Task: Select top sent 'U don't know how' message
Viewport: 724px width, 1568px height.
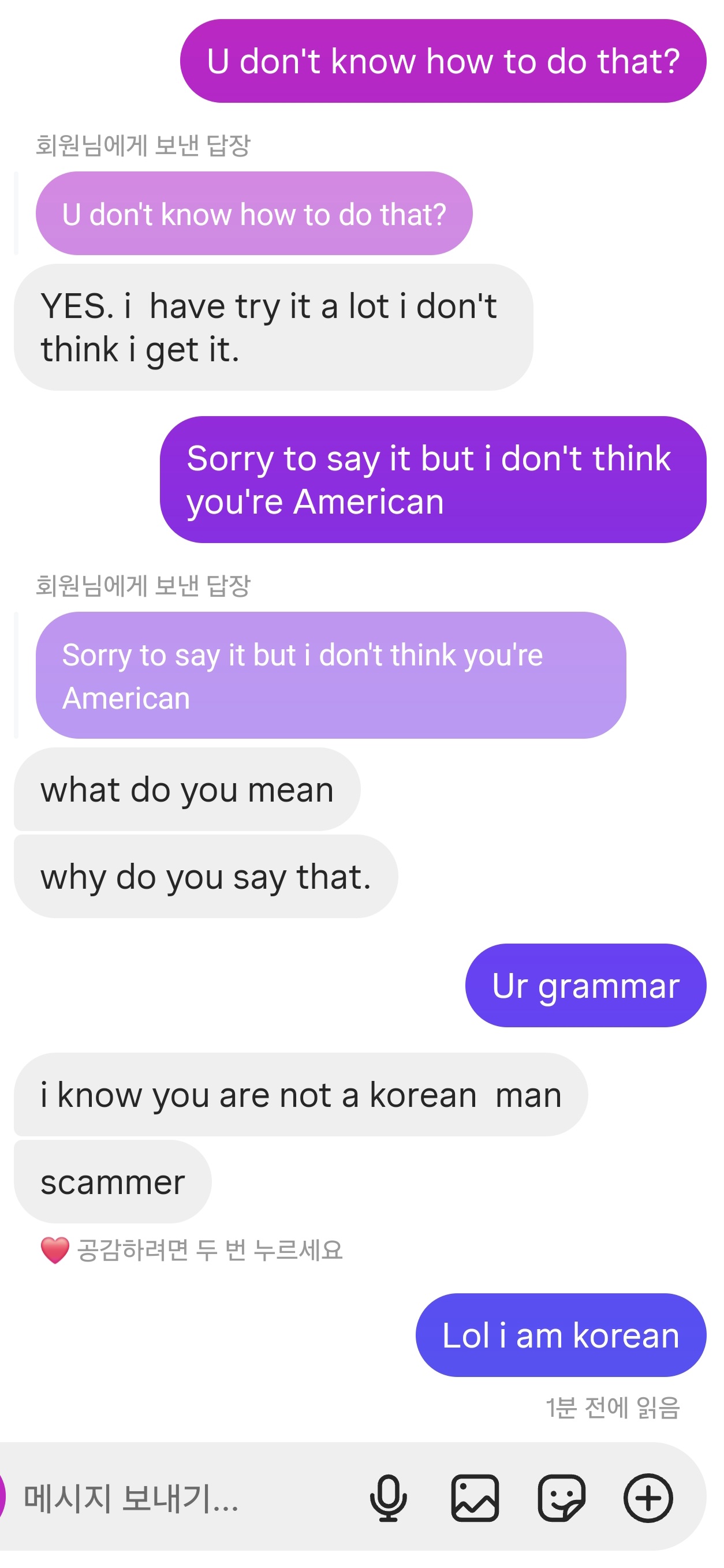Action: [443, 61]
